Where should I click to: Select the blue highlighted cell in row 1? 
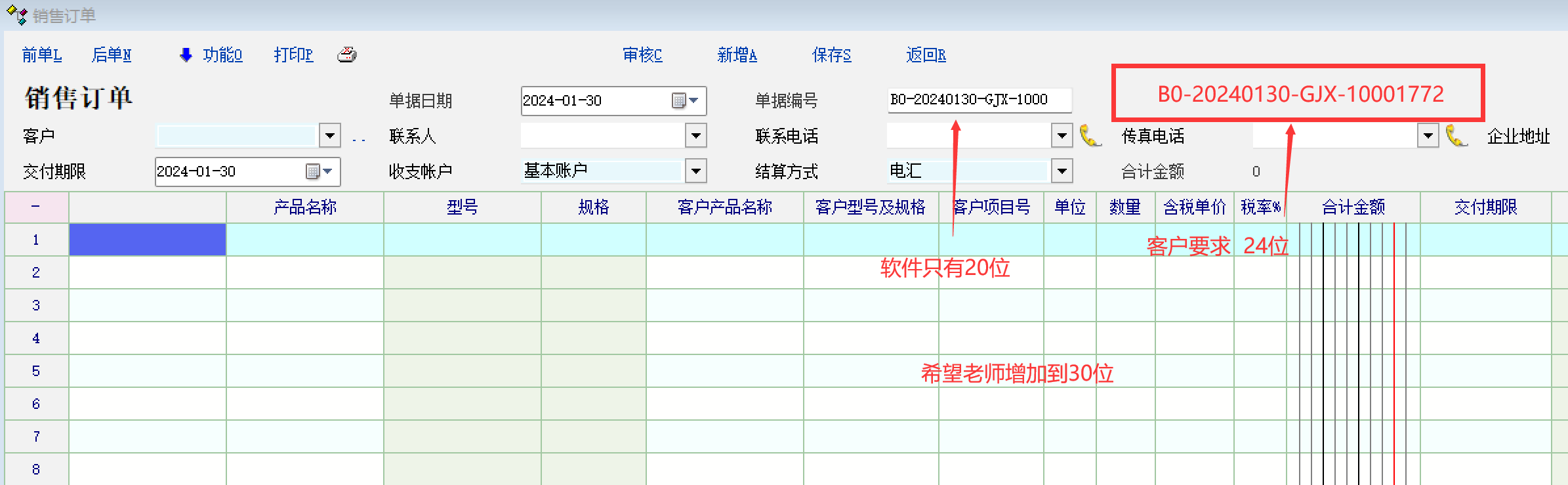pyautogui.click(x=148, y=240)
